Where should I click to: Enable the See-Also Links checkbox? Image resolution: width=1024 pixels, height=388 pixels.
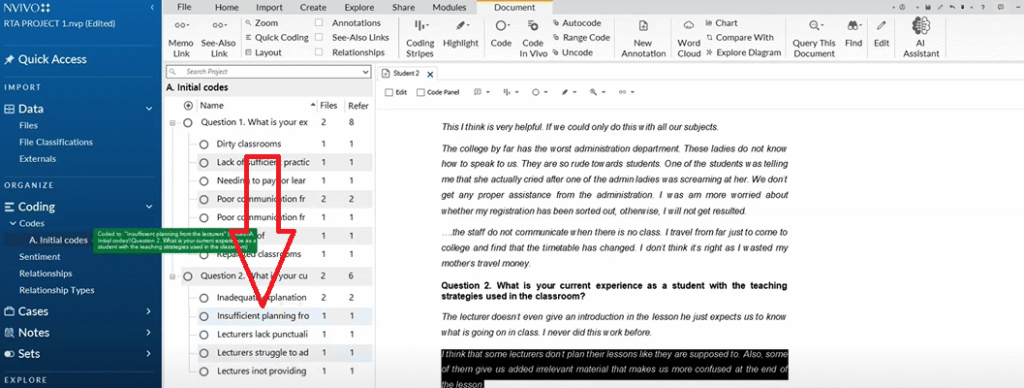(319, 38)
